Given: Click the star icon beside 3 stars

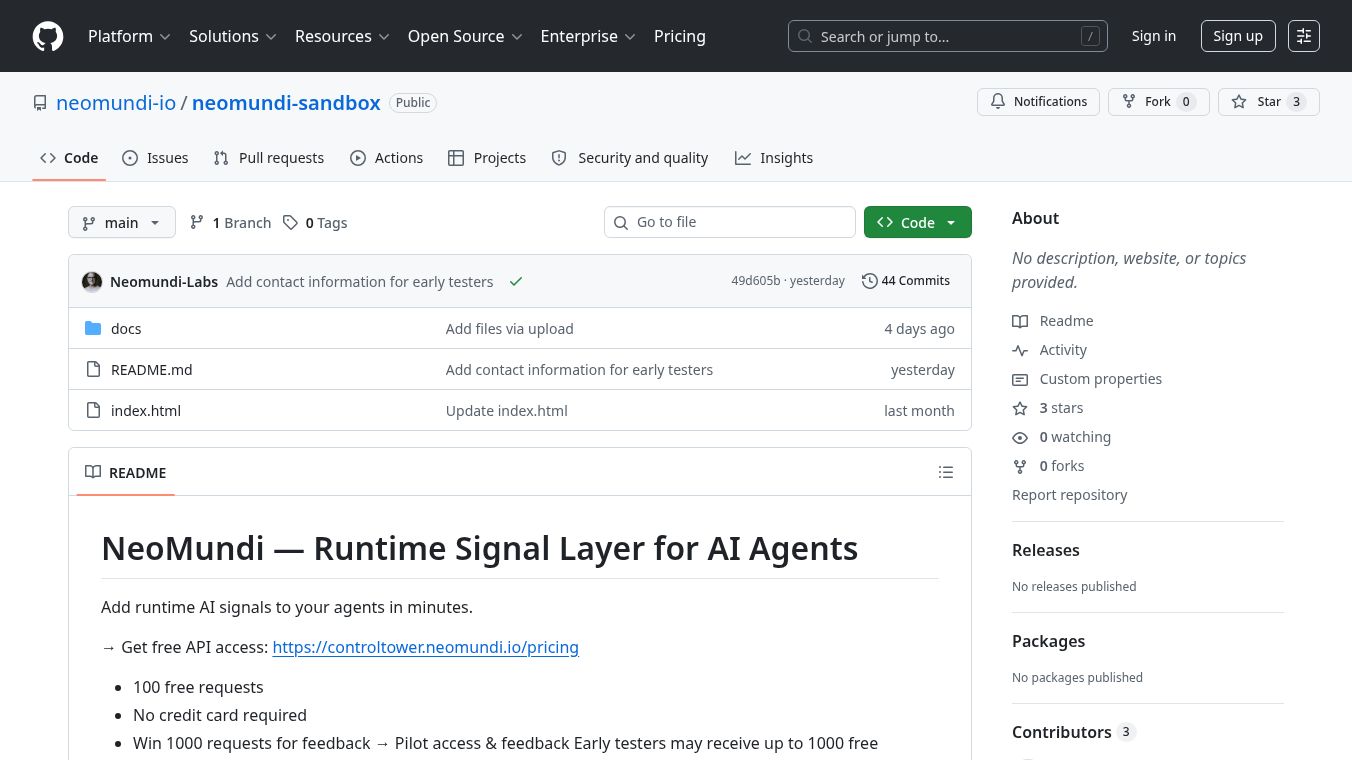Looking at the screenshot, I should coord(1020,408).
